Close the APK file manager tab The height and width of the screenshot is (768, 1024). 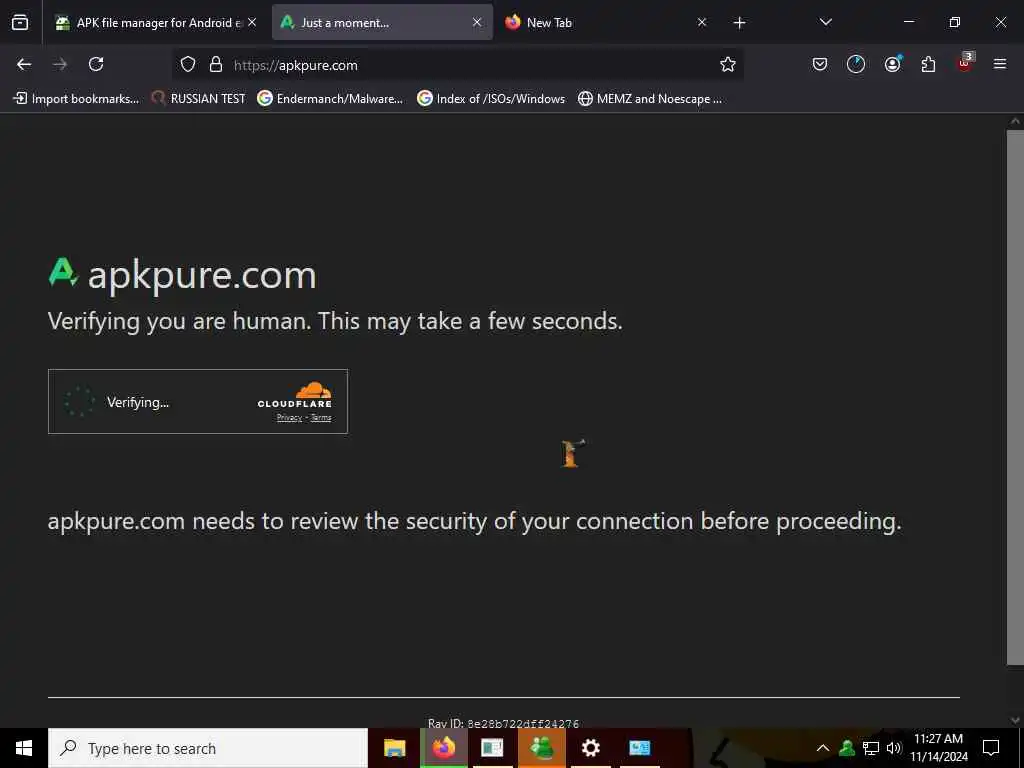point(252,22)
